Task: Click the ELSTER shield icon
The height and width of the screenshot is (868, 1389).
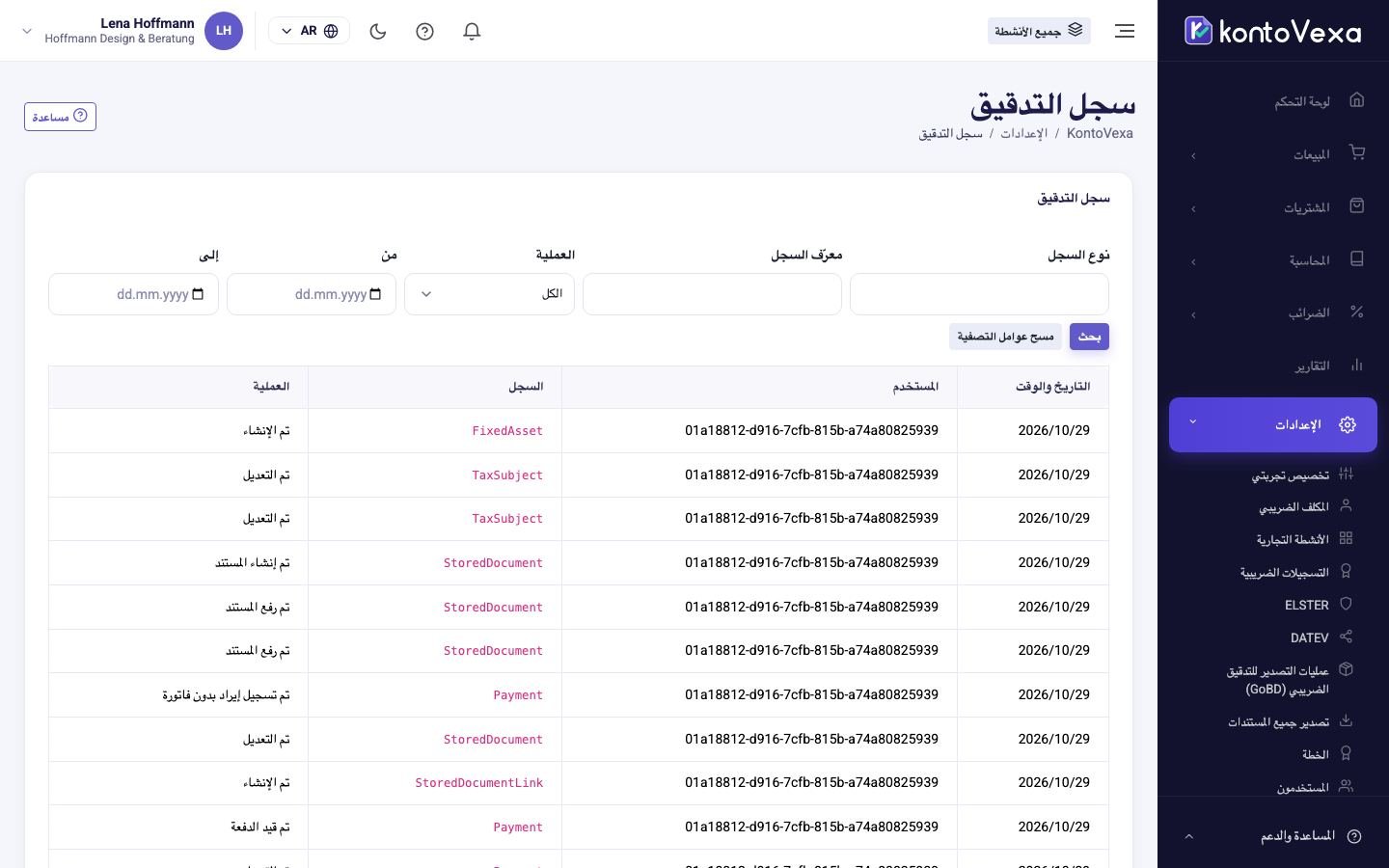Action: [x=1347, y=605]
